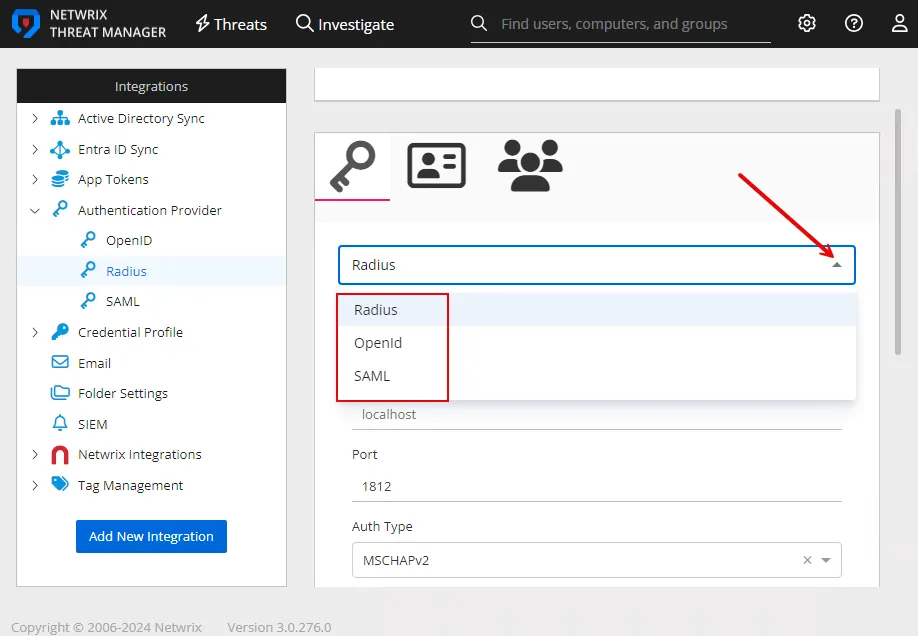The image size is (918, 636).
Task: Collapse the provider type dropdown arrow
Action: point(837,265)
